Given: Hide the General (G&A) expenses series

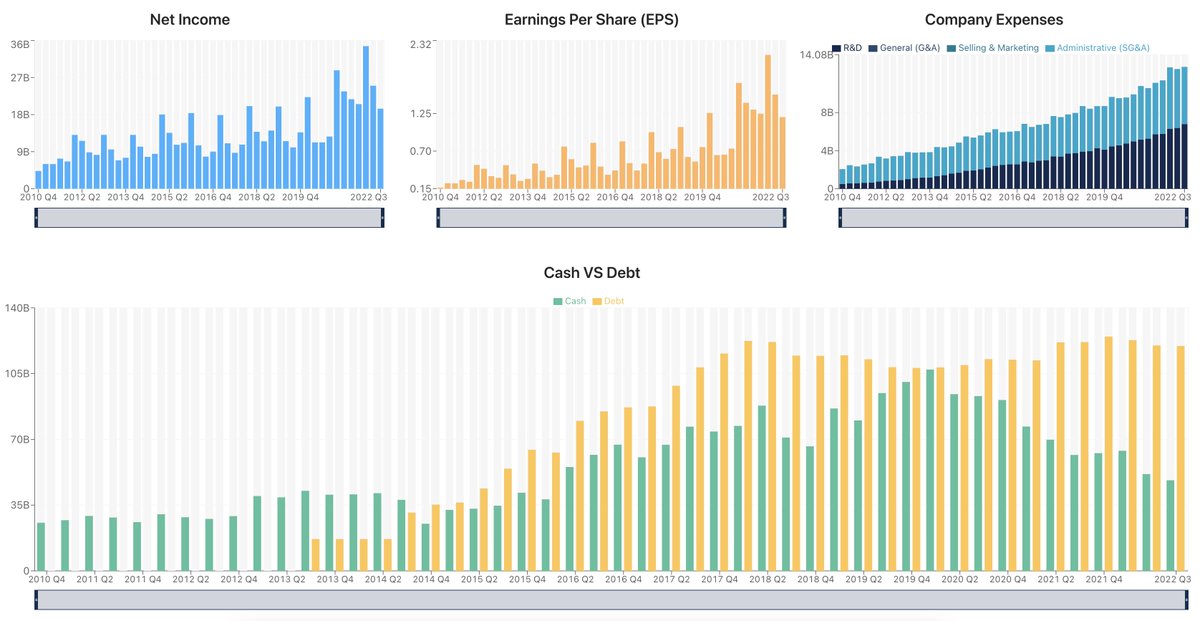Looking at the screenshot, I should click(904, 48).
